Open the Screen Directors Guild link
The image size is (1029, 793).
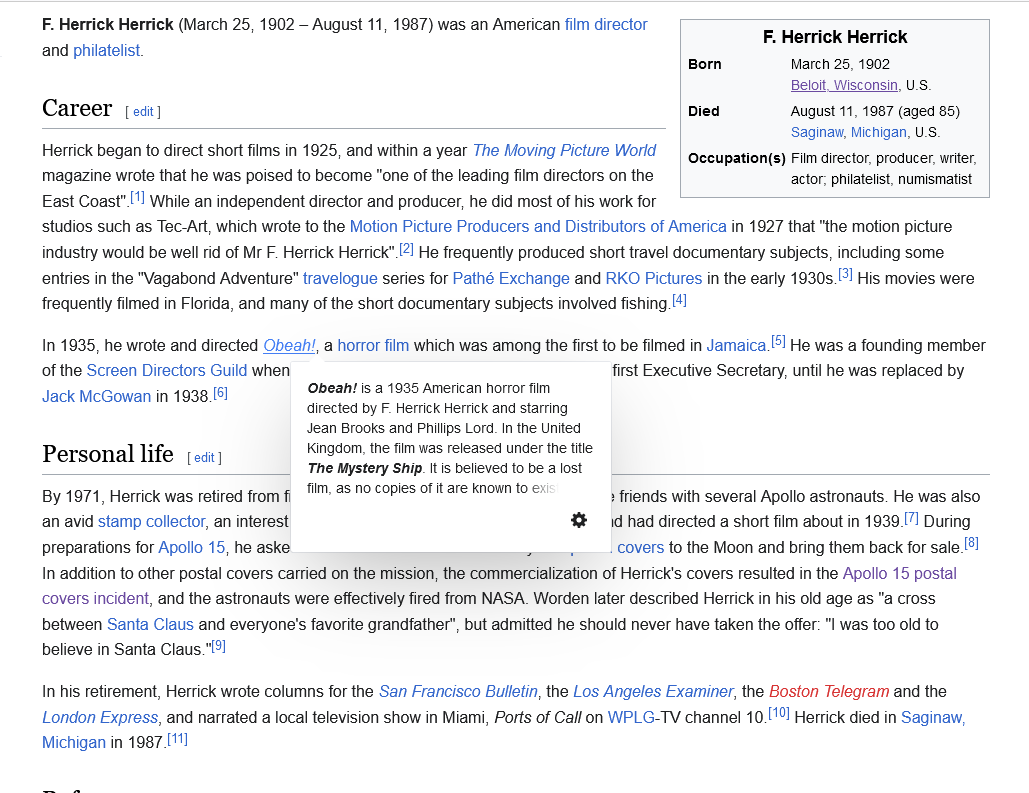coord(167,370)
